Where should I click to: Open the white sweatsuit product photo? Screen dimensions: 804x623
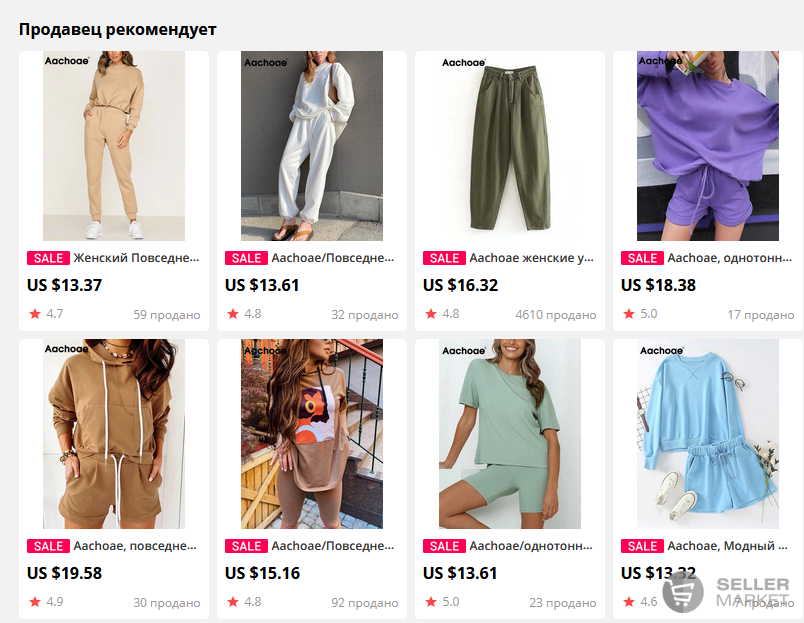tap(312, 146)
